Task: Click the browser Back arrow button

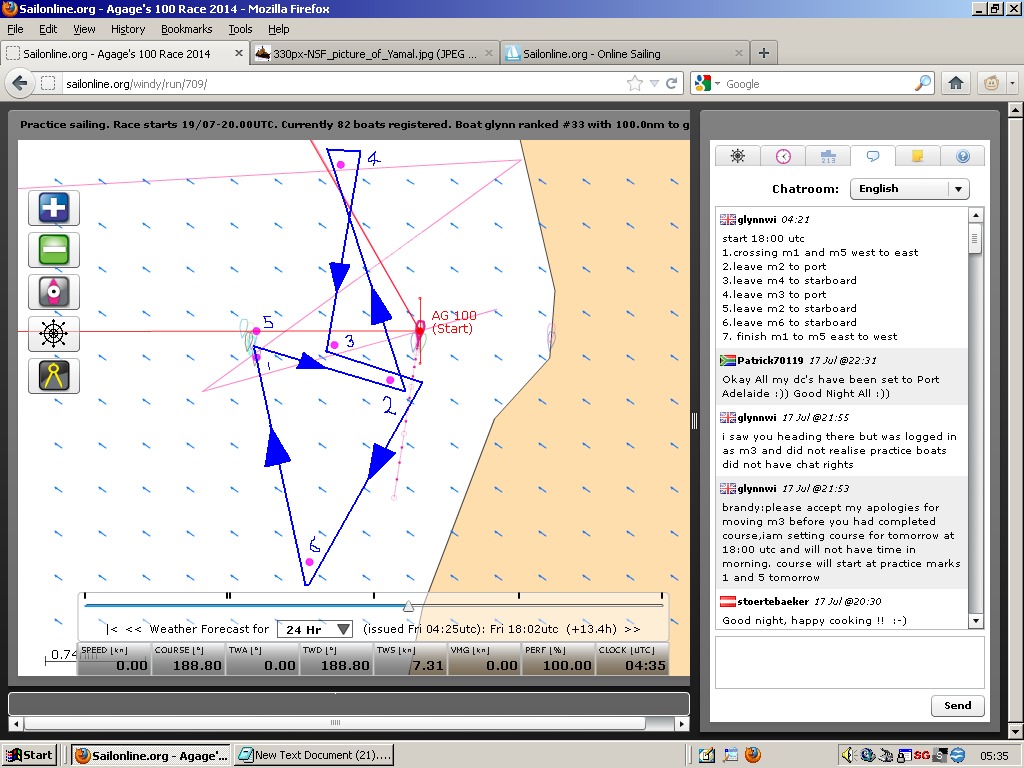Action: [x=20, y=84]
